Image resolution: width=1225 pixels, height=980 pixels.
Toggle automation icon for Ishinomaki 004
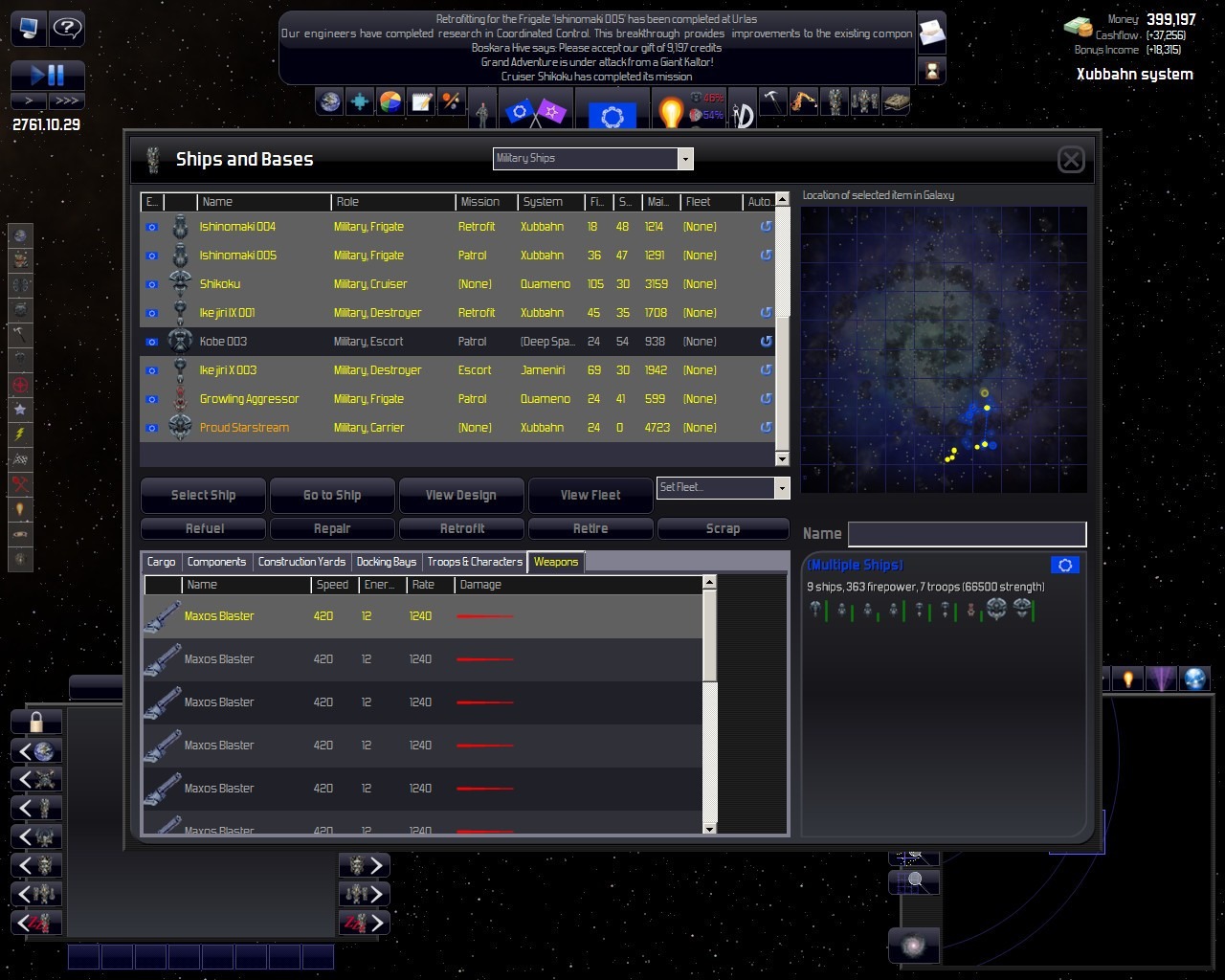[x=766, y=227]
